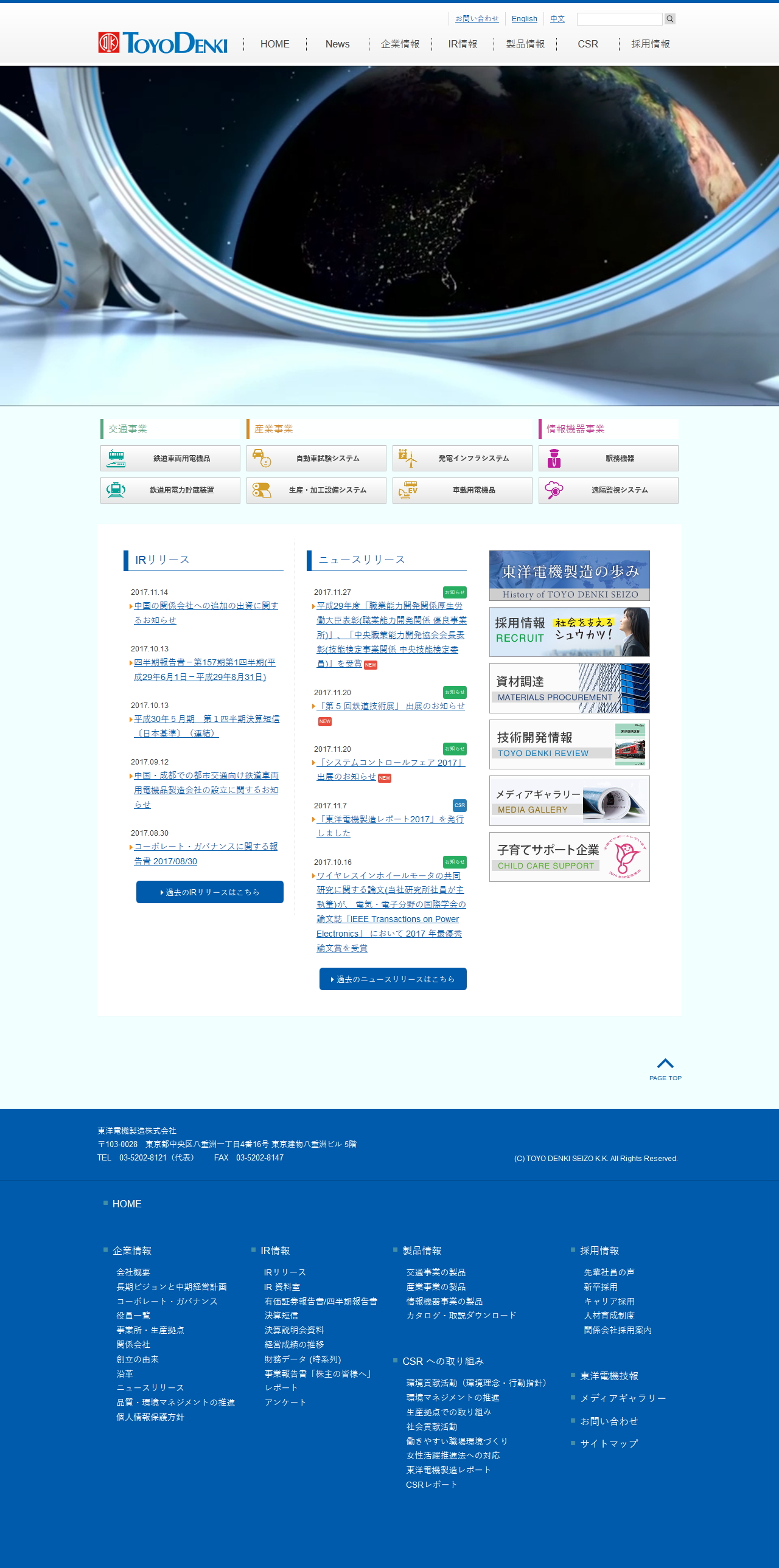Screen dimensions: 779x1568
Task: Click お知らせ tag on 2017.10.16 news
Action: (x=455, y=862)
